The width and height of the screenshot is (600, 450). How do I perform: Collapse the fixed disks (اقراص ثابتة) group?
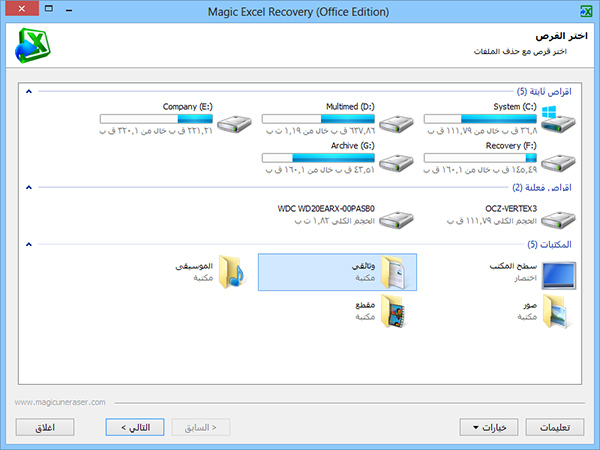click(x=29, y=91)
